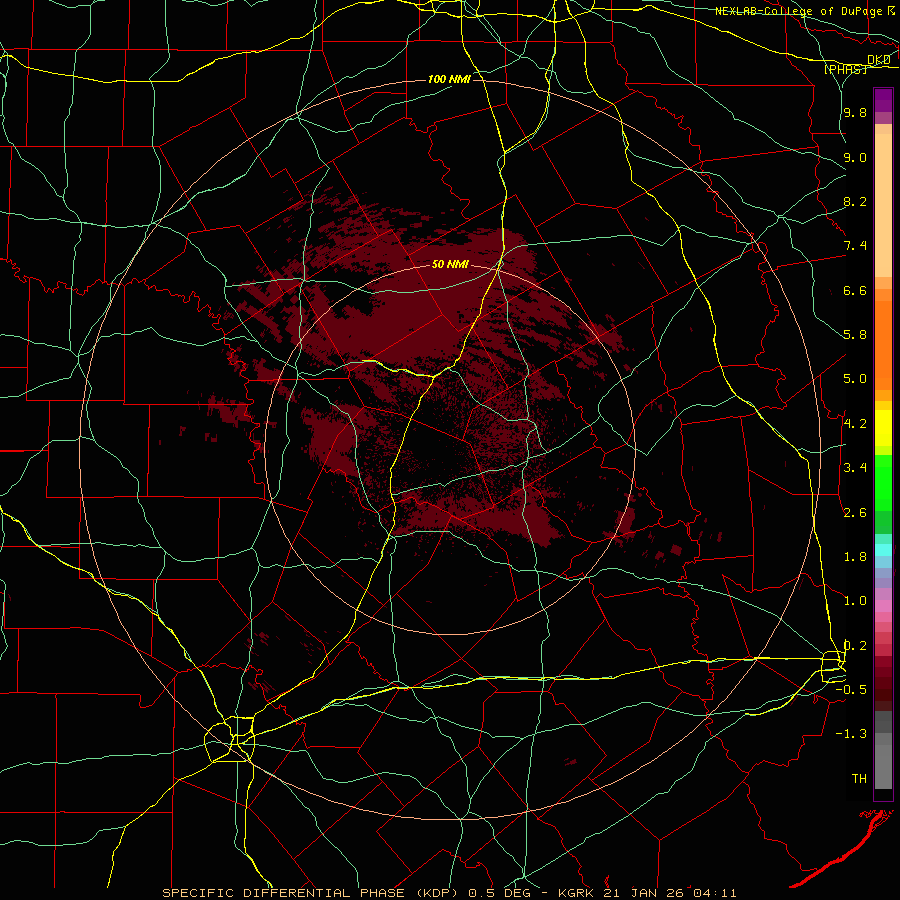Viewport: 900px width, 900px height.
Task: Click the 21 JAN 26 date in caption
Action: [x=645, y=893]
